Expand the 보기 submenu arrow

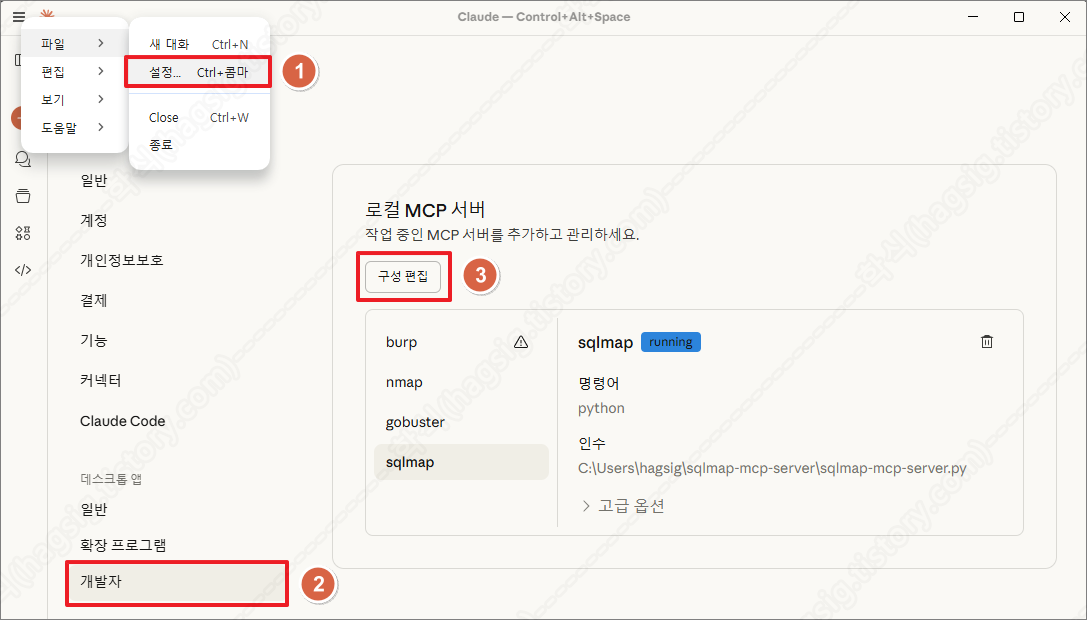click(101, 99)
